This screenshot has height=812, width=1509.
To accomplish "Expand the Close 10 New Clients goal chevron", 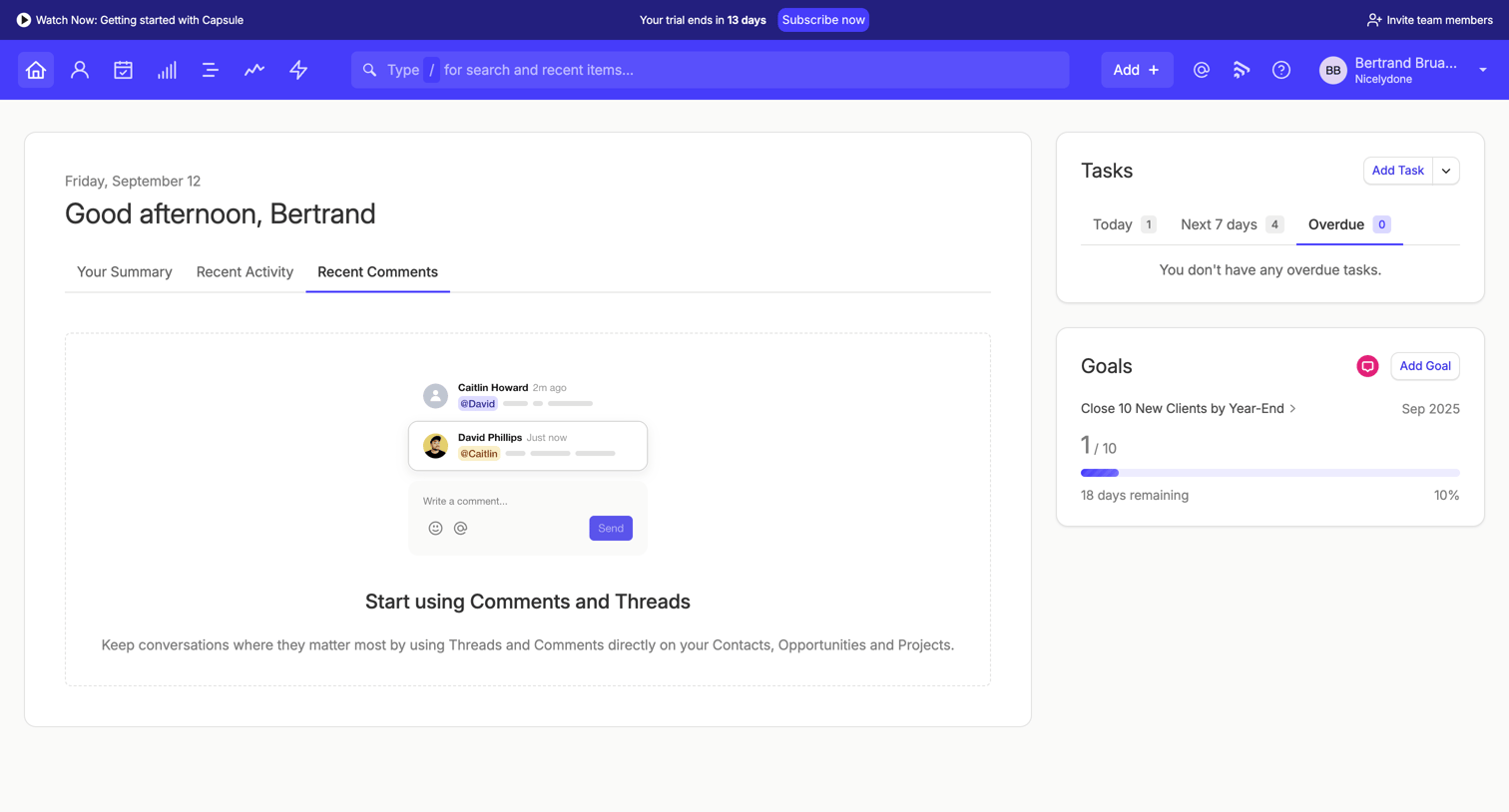I will (x=1293, y=409).
